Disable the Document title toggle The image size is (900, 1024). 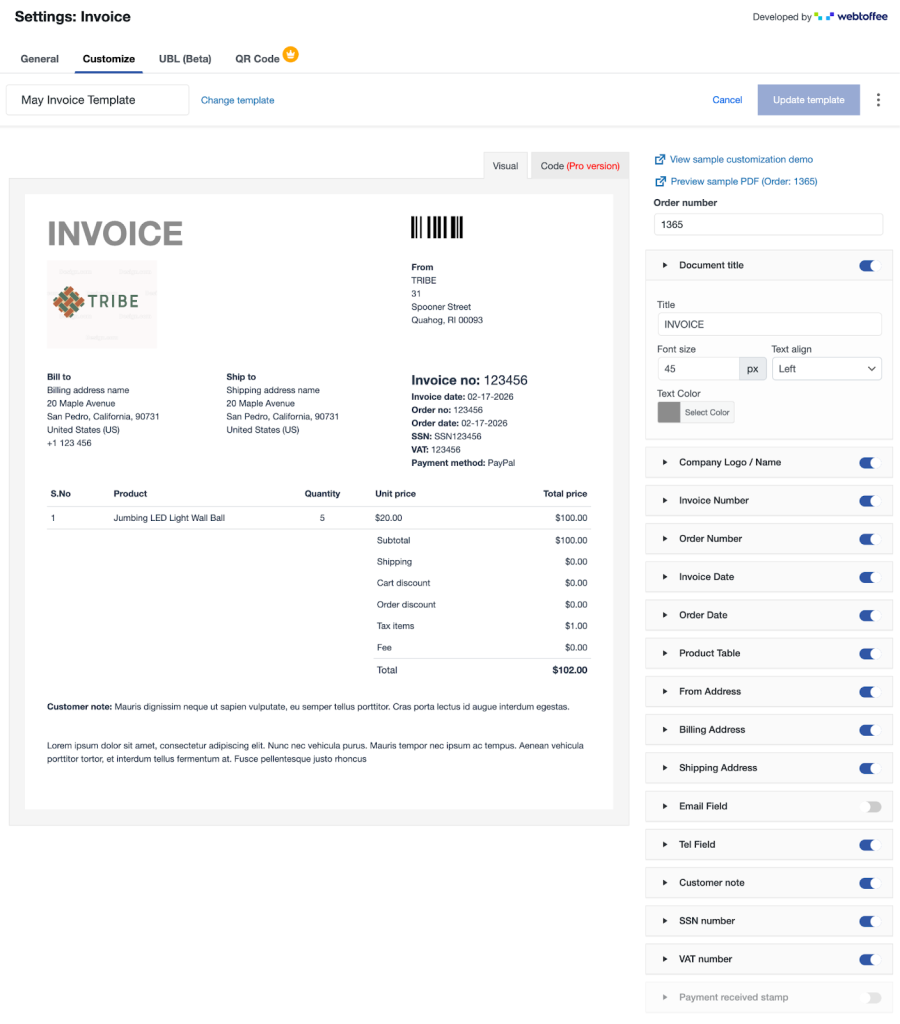[872, 265]
